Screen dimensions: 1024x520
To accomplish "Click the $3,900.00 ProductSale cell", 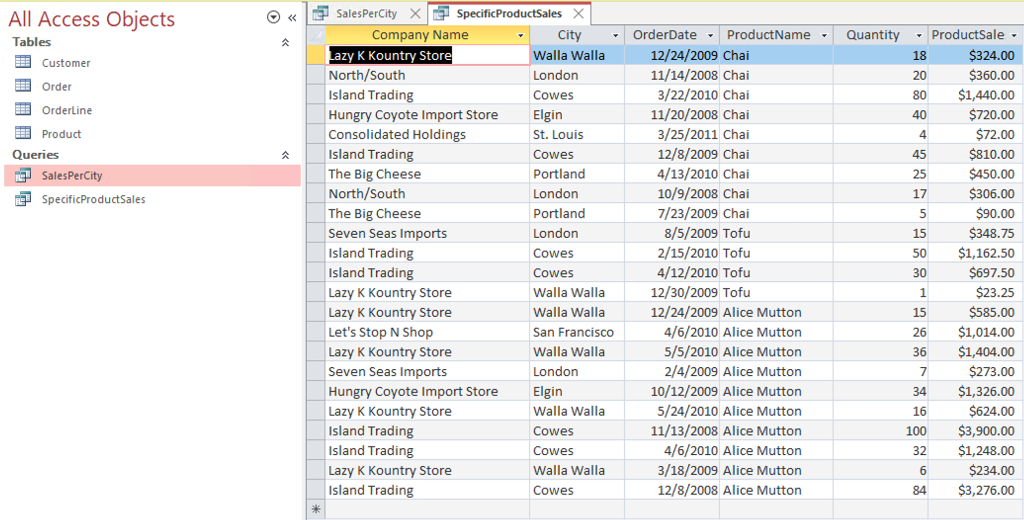I will tap(976, 431).
